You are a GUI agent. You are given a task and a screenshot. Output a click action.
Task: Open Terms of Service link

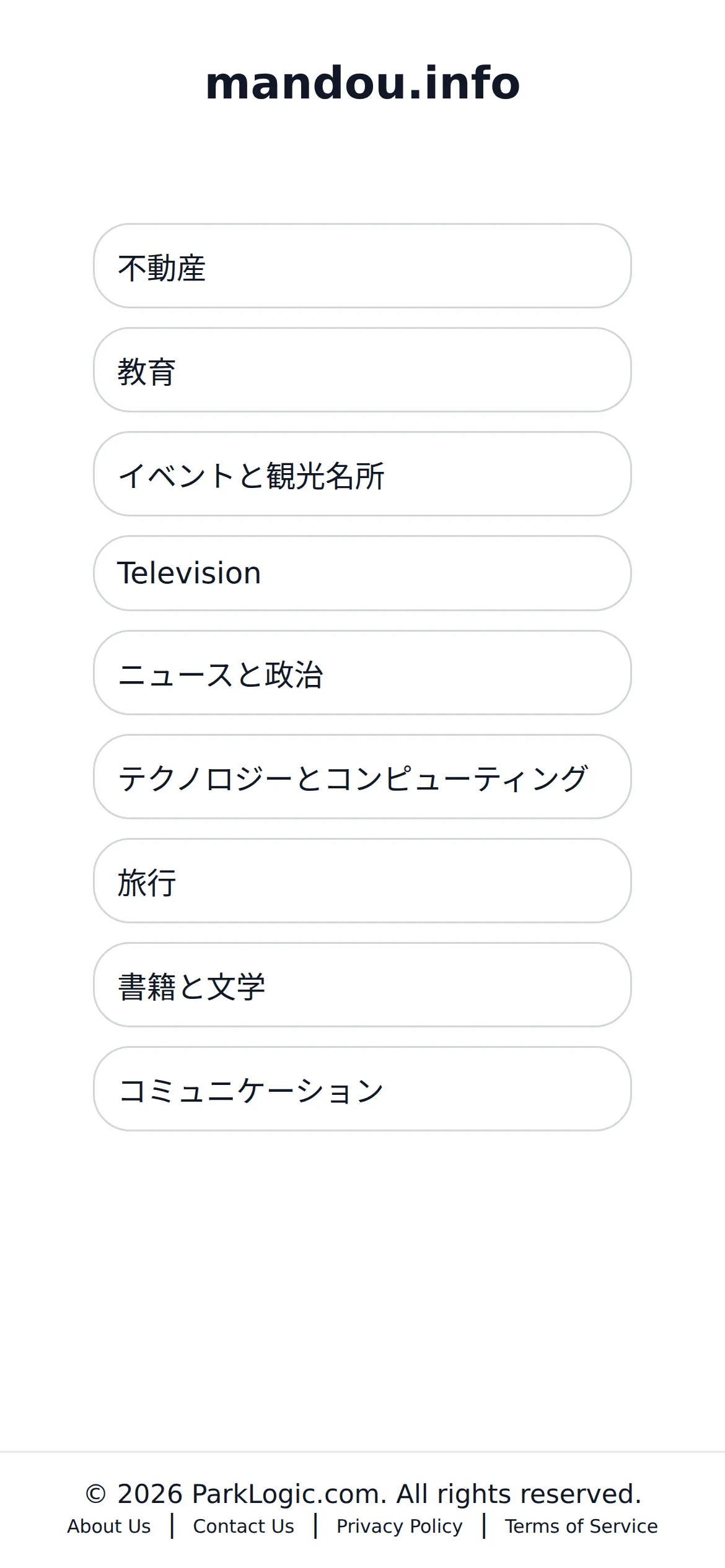click(x=581, y=1527)
